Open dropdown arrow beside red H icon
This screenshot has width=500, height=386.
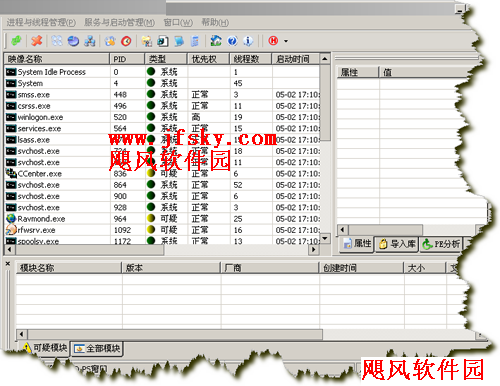coord(286,41)
